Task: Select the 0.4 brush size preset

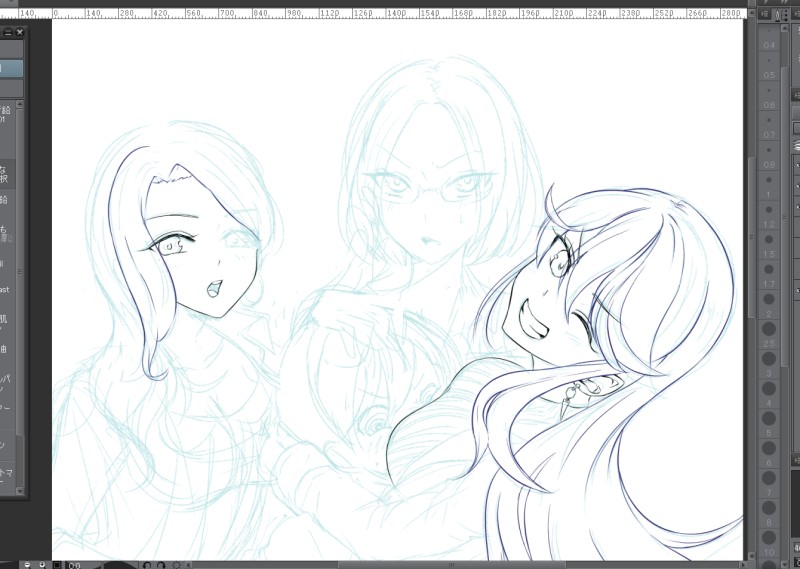Action: [769, 38]
